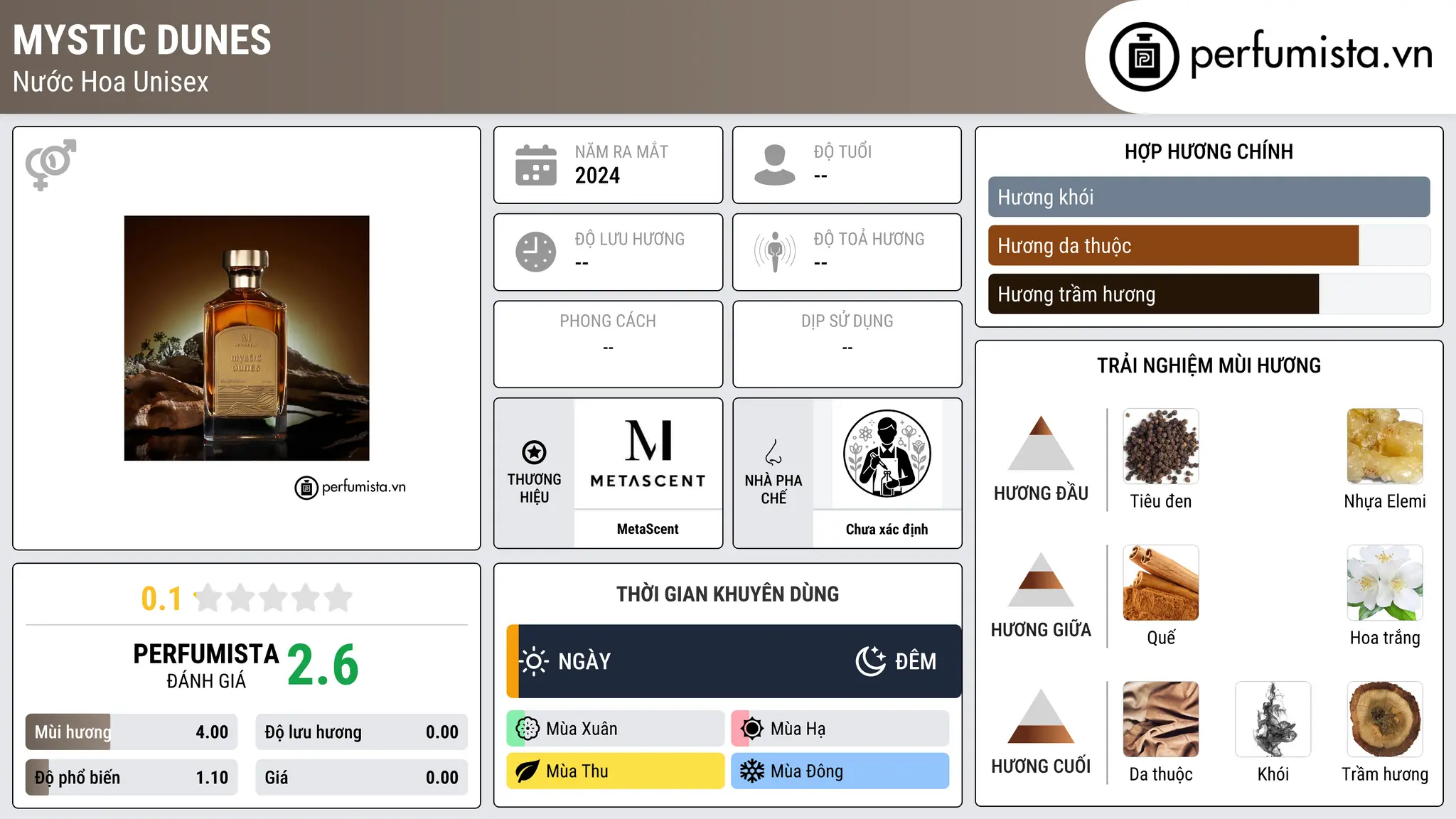Viewport: 1456px width, 819px height.
Task: Click the calendar icon beside Năm ra mắt
Action: pyautogui.click(x=536, y=165)
